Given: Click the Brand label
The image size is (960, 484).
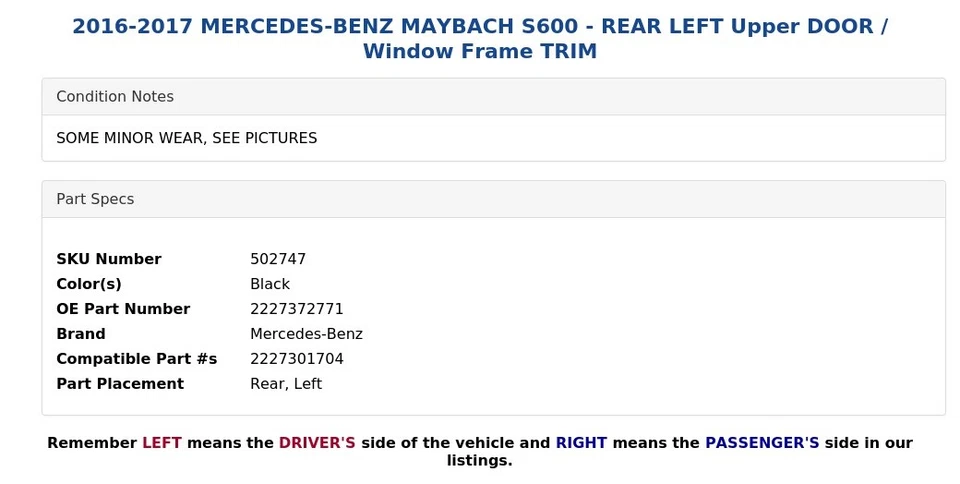Looking at the screenshot, I should click(81, 335).
